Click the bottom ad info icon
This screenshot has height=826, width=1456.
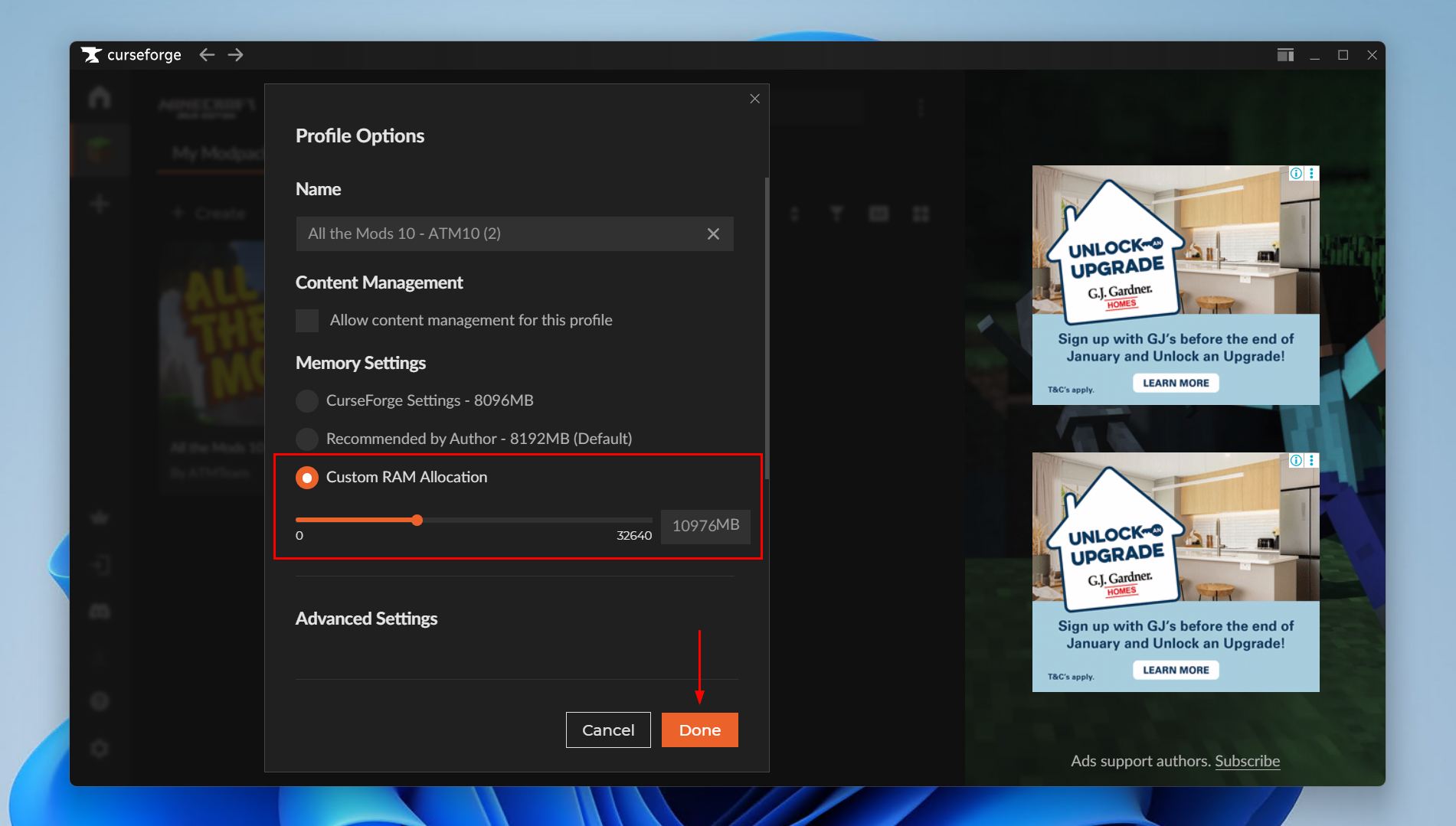coord(1296,460)
